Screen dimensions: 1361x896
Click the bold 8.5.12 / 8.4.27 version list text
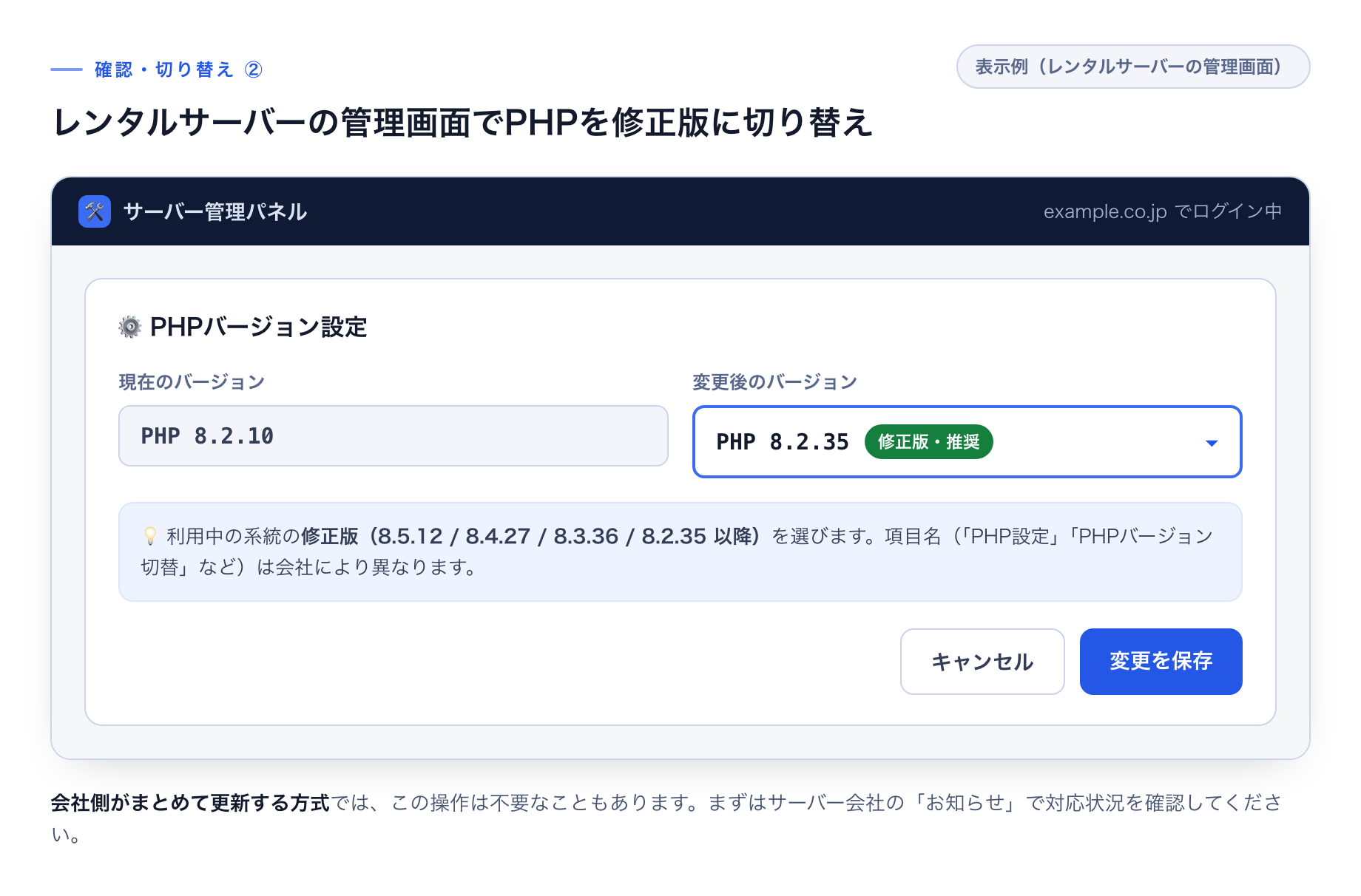pyautogui.click(x=531, y=536)
